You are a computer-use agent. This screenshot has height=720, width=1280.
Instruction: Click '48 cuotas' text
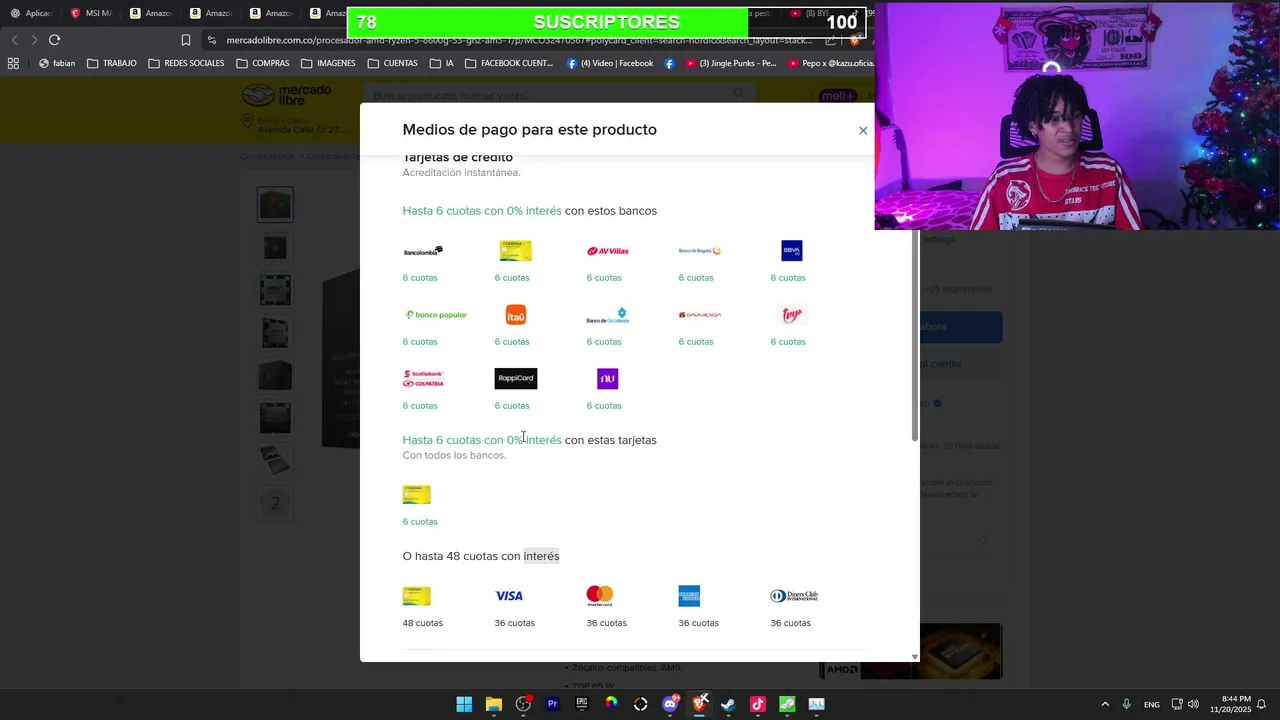click(x=422, y=623)
